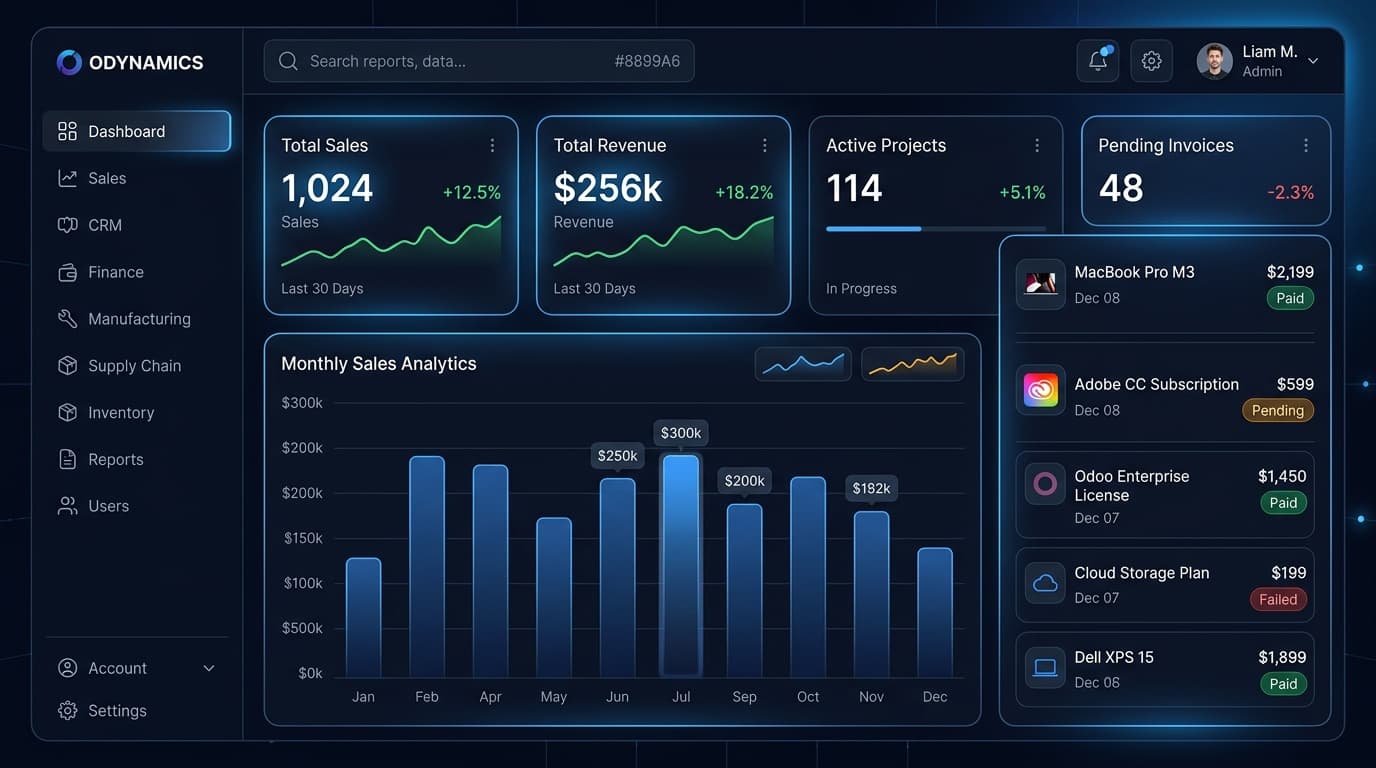Click MacBook Pro M3 product thumbnail
This screenshot has width=1376, height=768.
(1040, 284)
